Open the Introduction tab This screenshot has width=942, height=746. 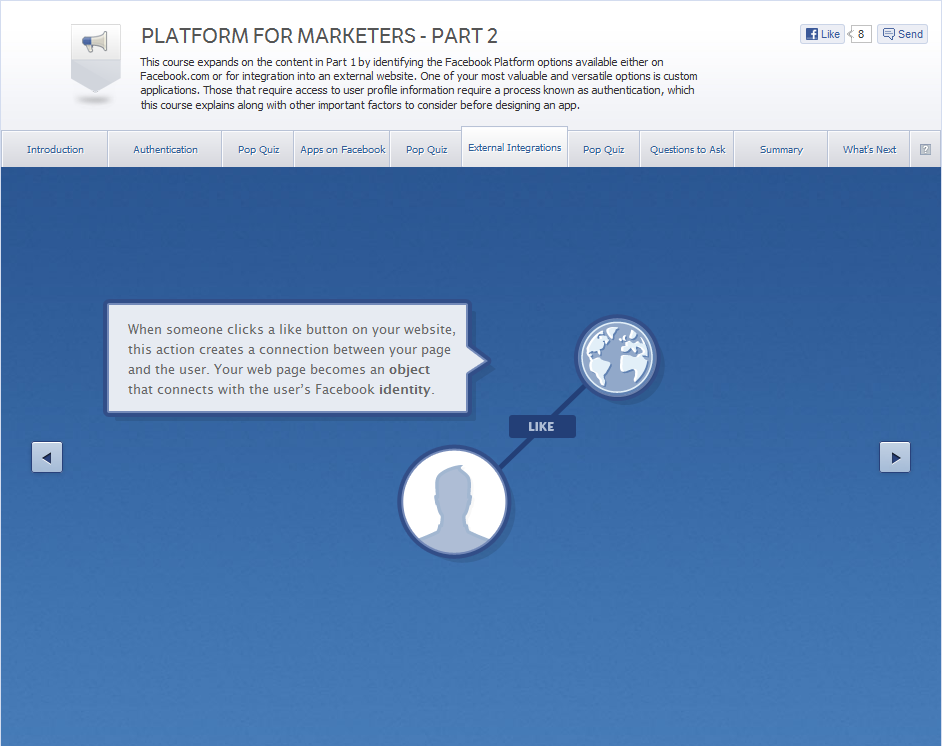coord(55,150)
